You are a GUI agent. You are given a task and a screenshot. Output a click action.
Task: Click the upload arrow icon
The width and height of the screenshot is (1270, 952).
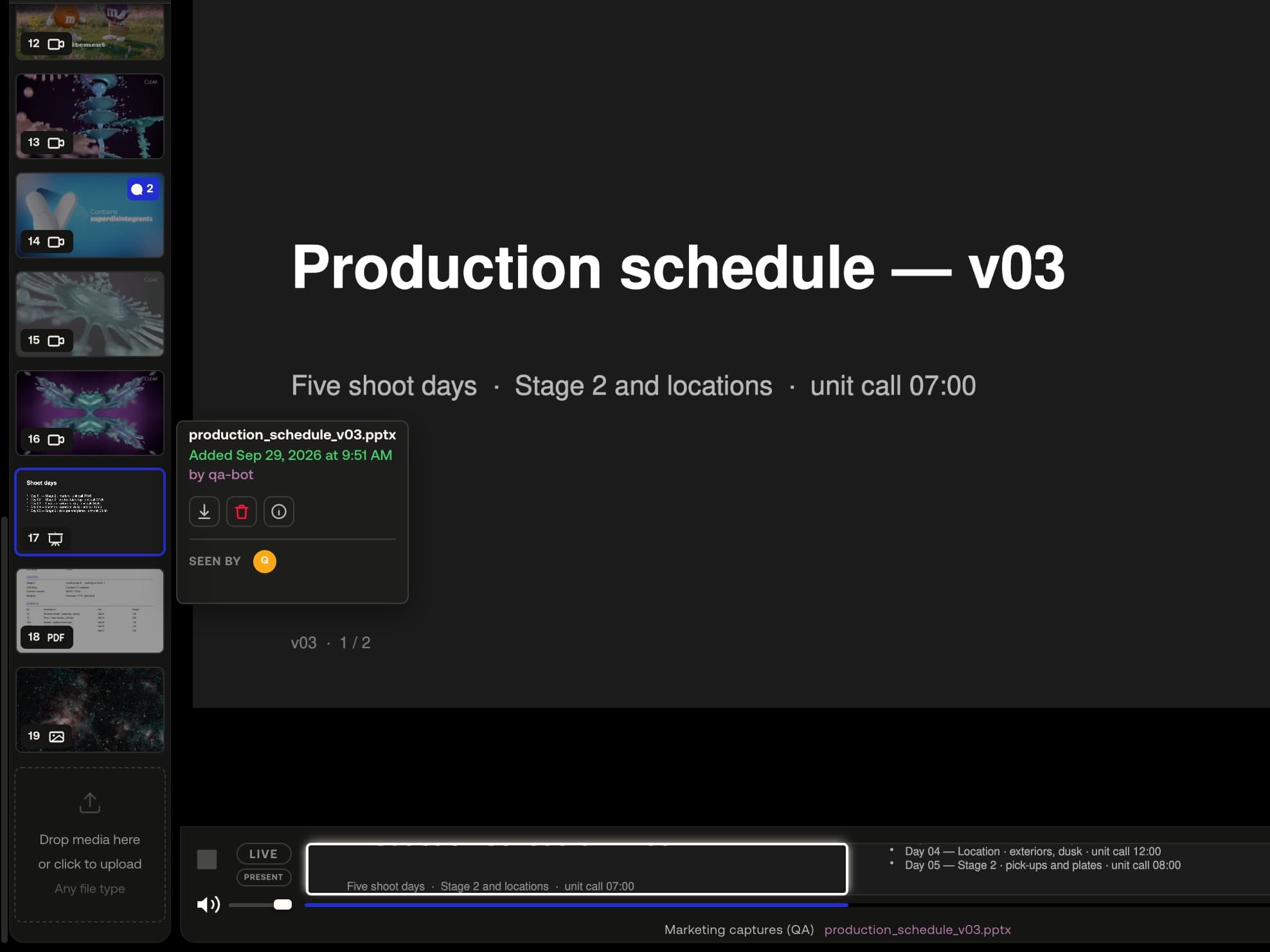pyautogui.click(x=90, y=803)
